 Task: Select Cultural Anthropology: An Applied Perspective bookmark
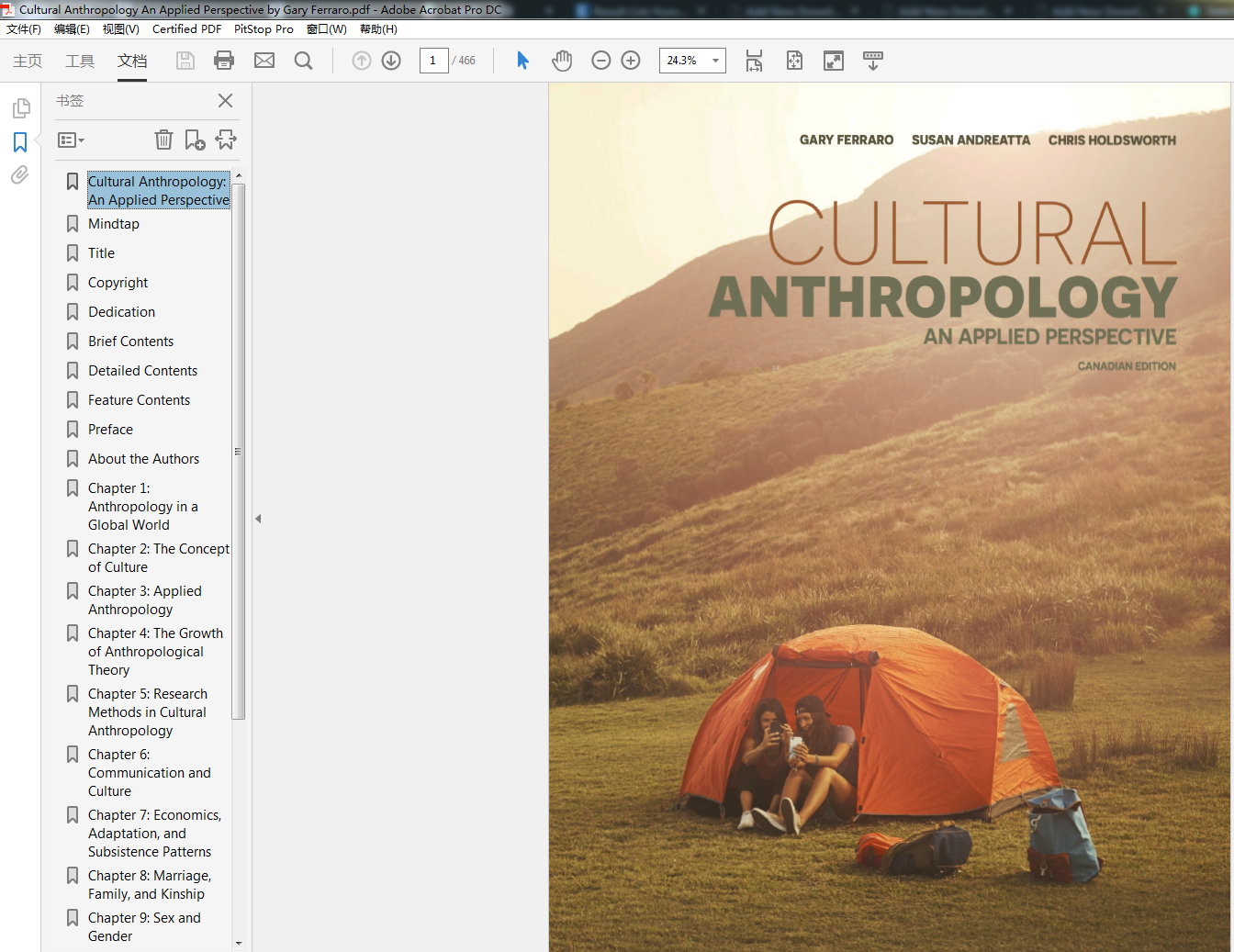[159, 190]
